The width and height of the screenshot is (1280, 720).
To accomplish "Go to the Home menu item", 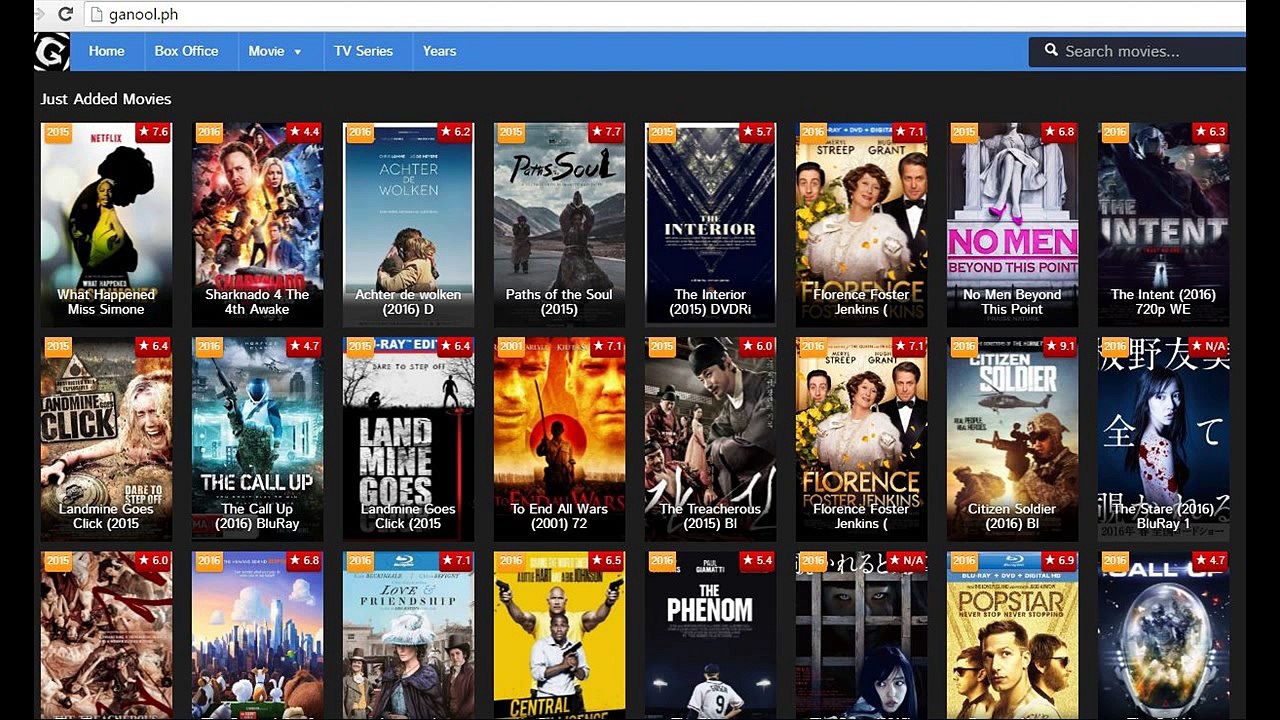I will coord(106,51).
